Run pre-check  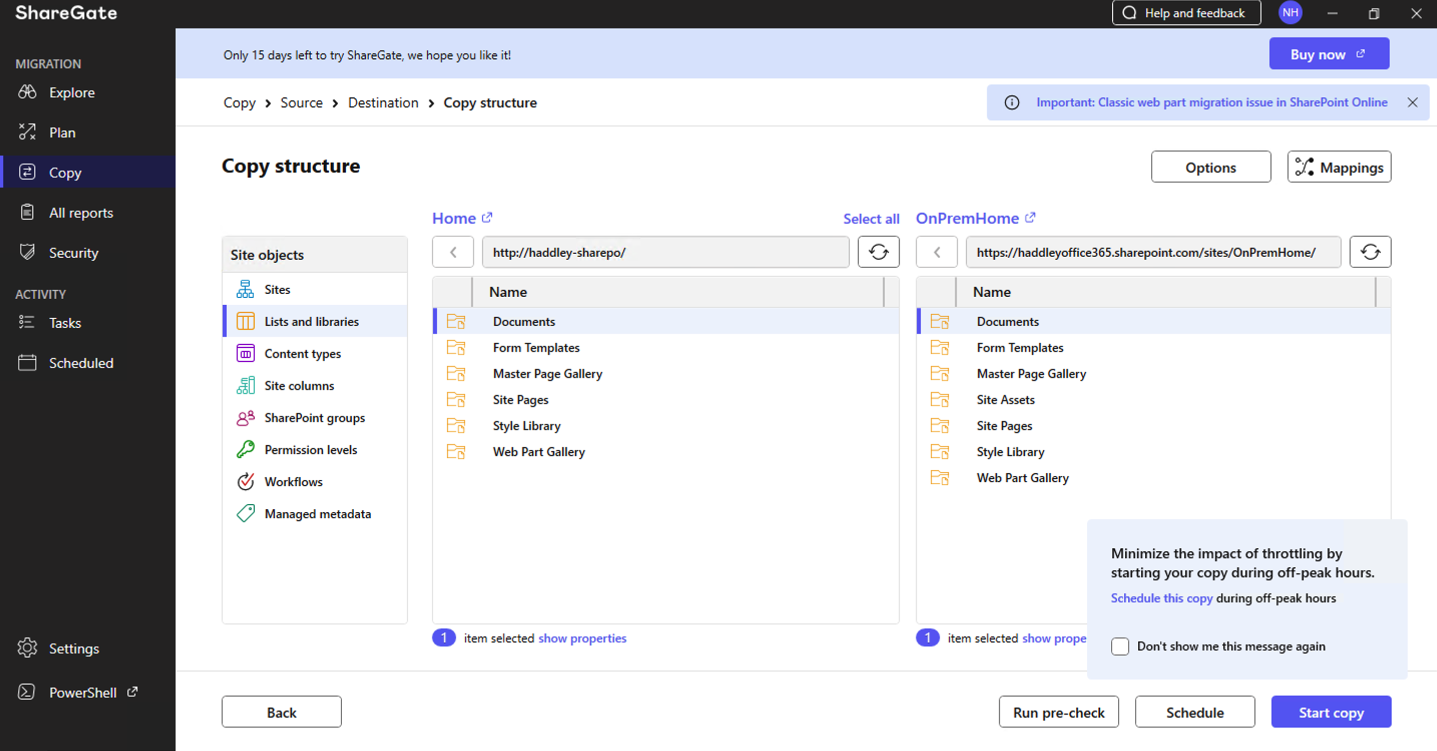pyautogui.click(x=1059, y=712)
